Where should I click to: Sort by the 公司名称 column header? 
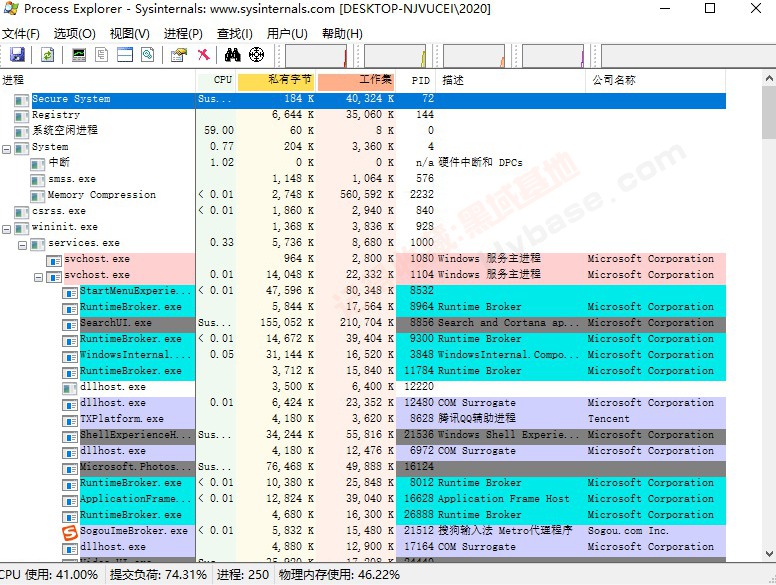(656, 80)
